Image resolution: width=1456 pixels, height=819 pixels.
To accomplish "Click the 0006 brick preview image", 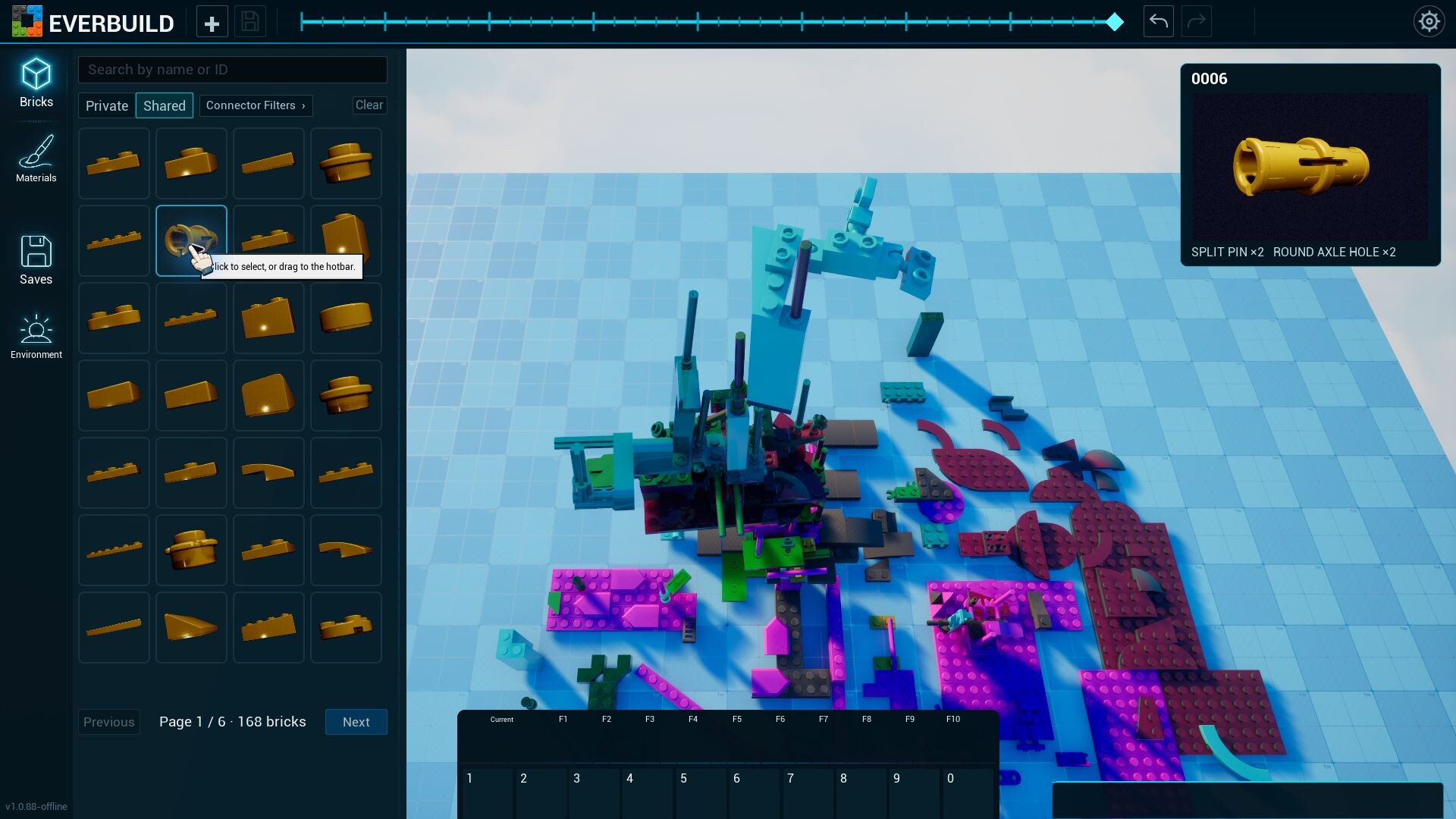I will [1310, 167].
